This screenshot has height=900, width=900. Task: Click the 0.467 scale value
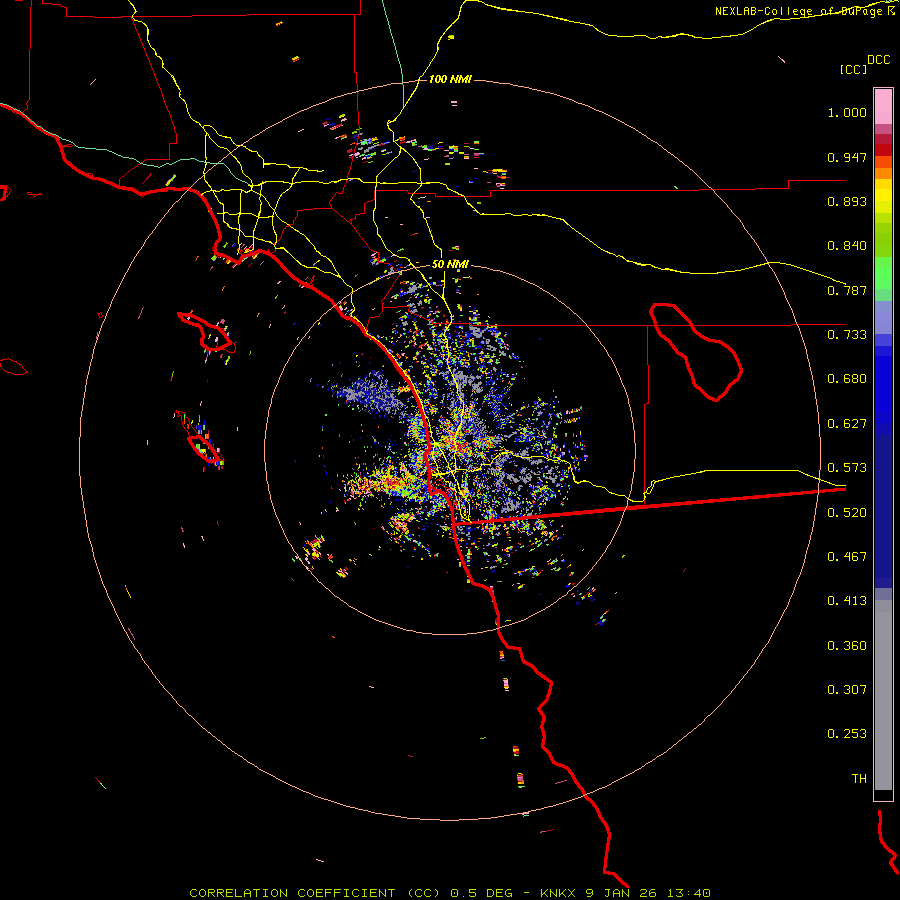click(x=847, y=557)
